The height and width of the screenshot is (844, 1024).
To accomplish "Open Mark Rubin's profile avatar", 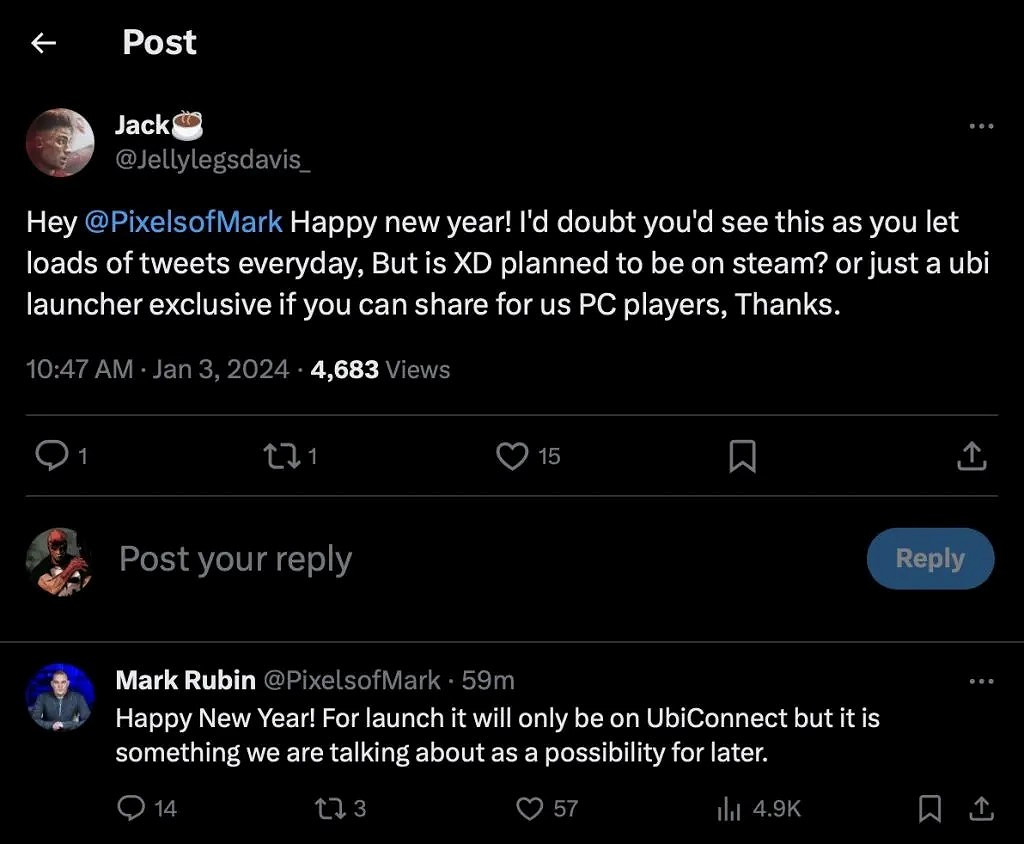I will 60,697.
